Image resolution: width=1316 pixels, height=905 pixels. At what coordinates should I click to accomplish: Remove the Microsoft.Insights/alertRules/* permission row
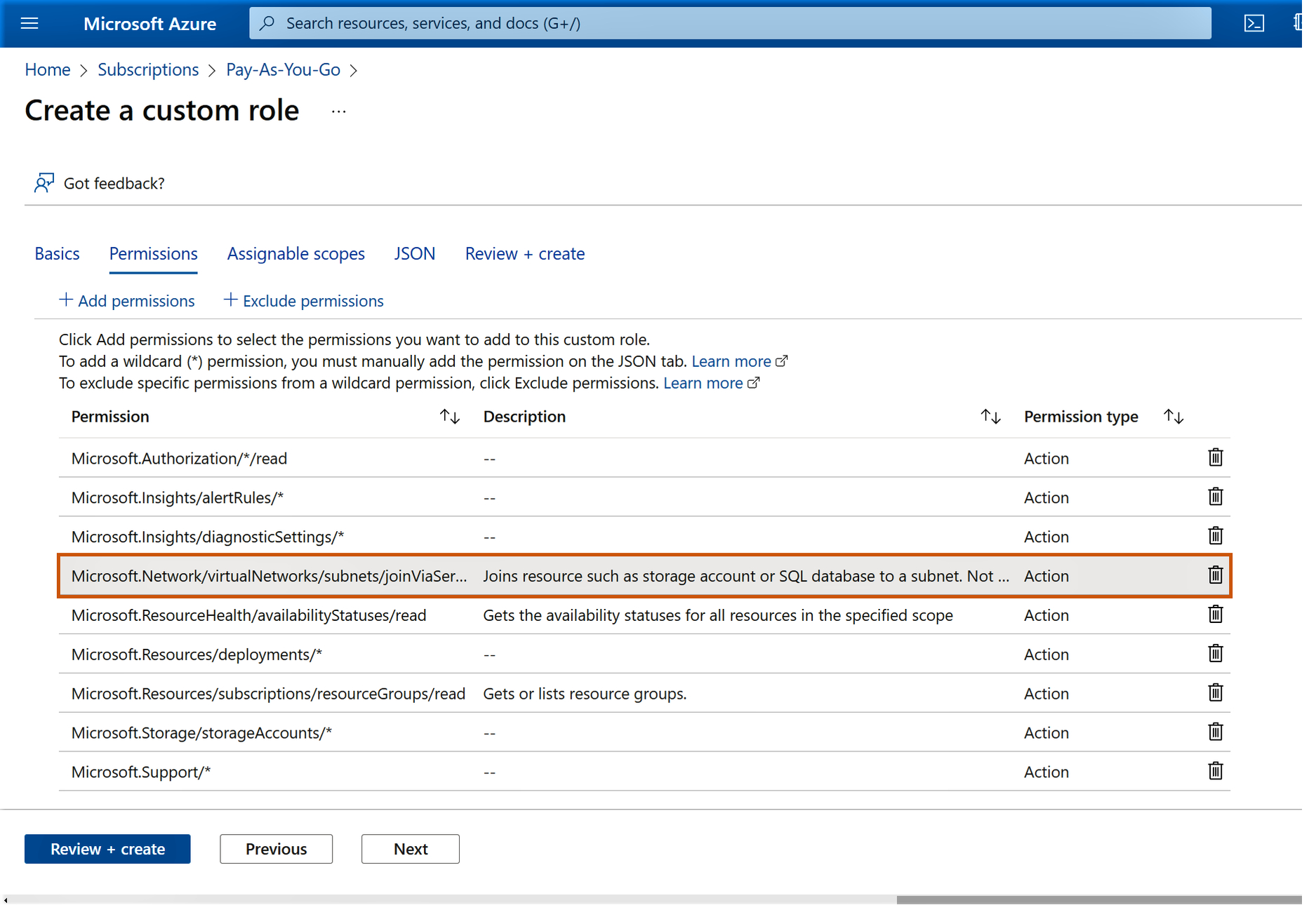(1215, 497)
